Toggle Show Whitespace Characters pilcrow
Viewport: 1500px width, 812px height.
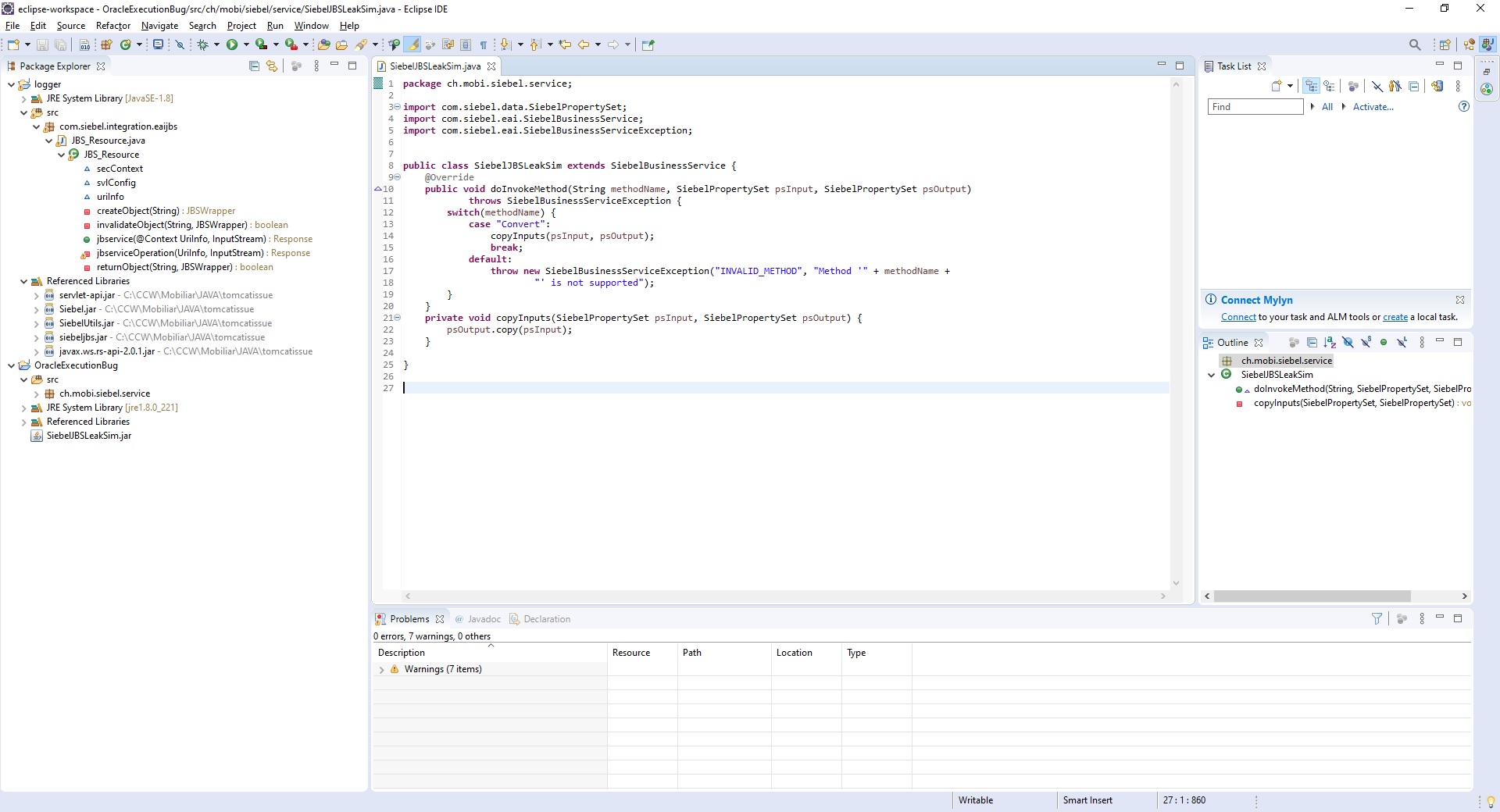pyautogui.click(x=484, y=45)
